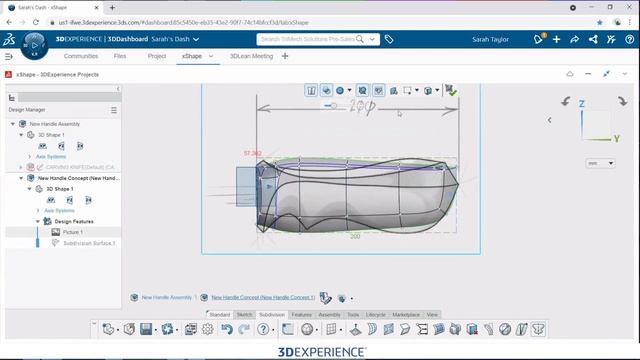Click the tag icon beside search
The height and width of the screenshot is (360, 640).
pos(389,39)
